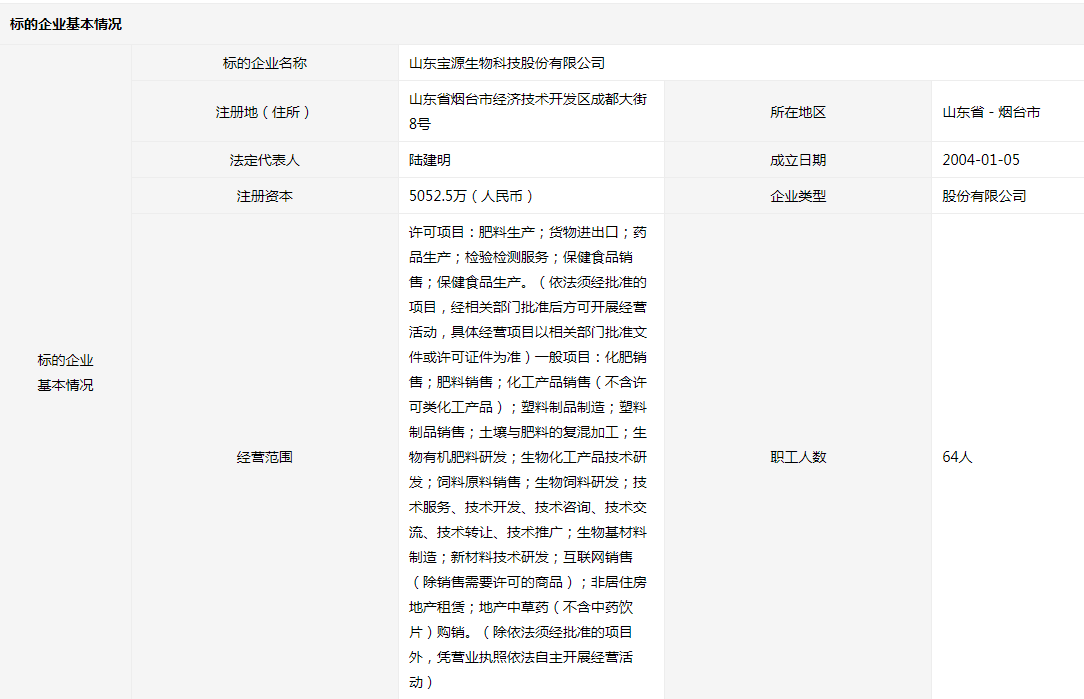Click left row header 标的企业 基本情况
This screenshot has width=1084, height=699.
pos(66,373)
